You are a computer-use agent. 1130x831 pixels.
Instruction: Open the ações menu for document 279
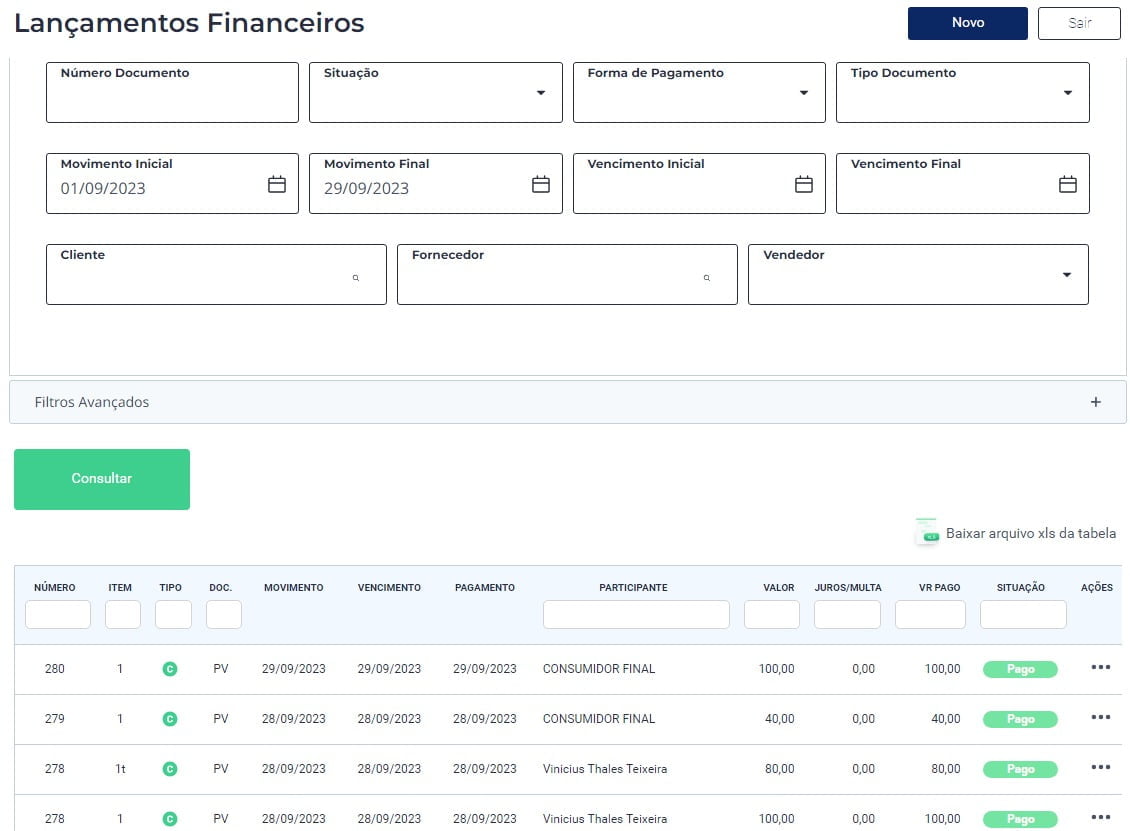[1101, 717]
